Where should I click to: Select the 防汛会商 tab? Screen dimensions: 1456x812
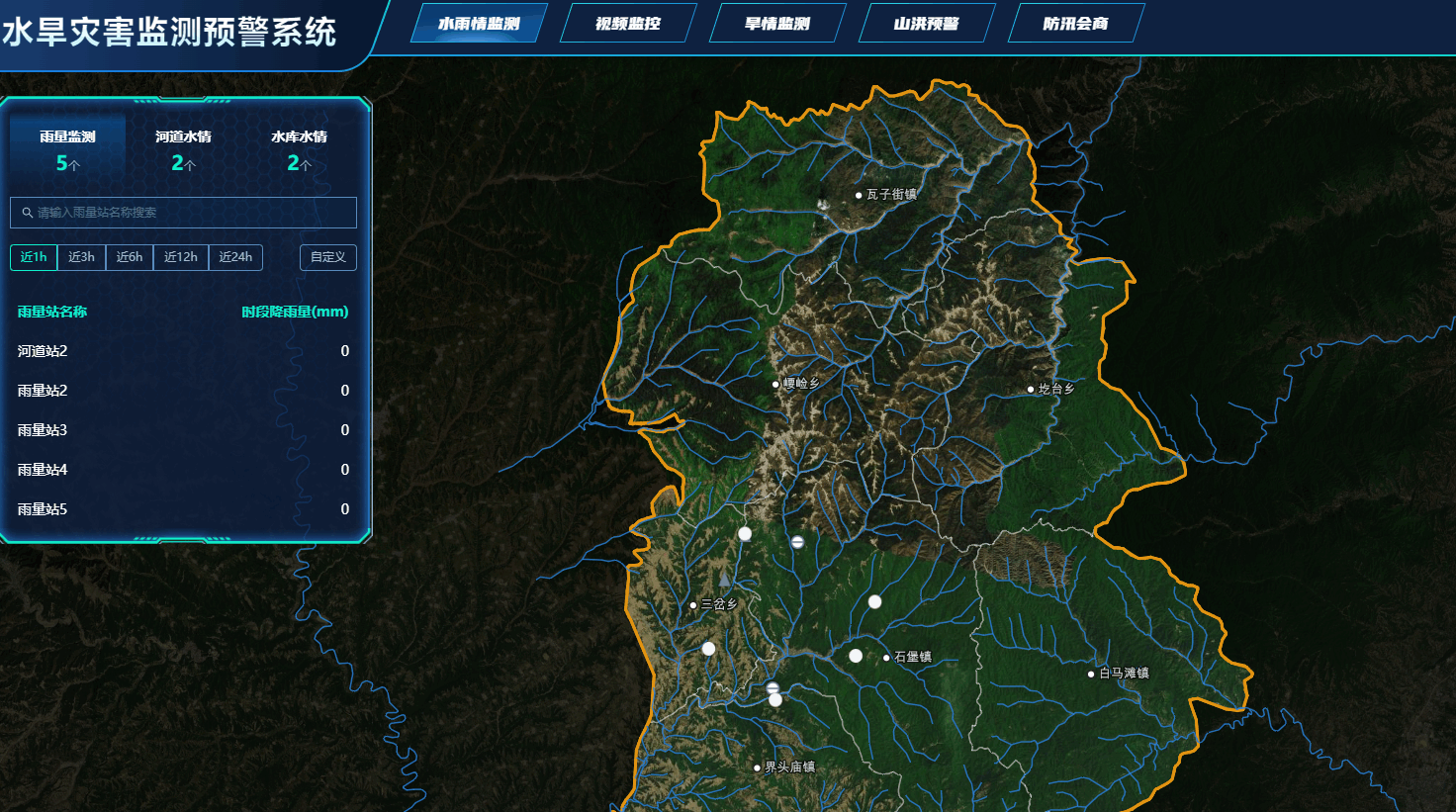point(1076,24)
